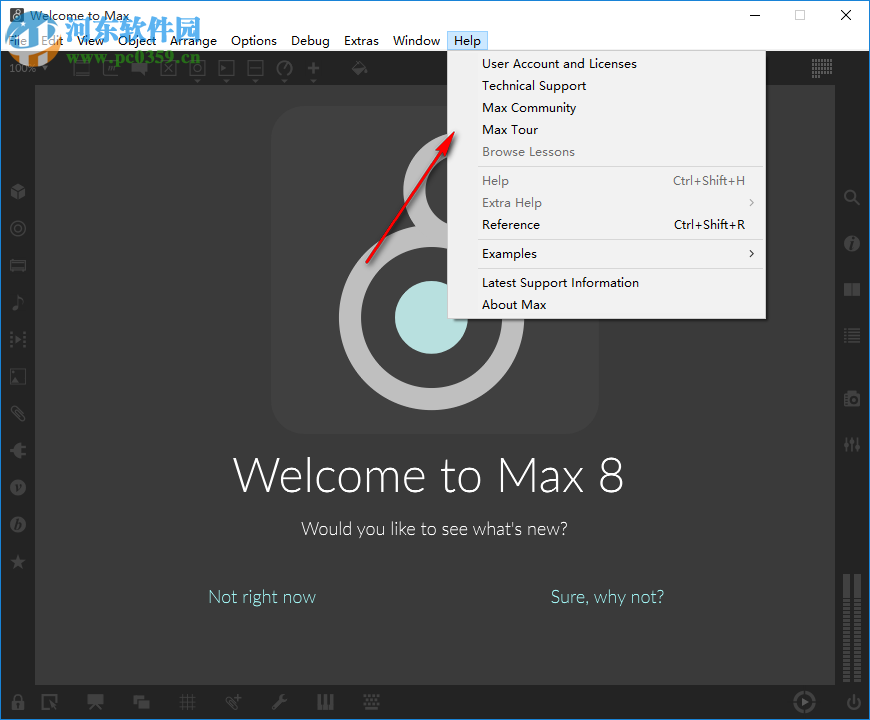Select Max Community from the Help menu
870x720 pixels.
(529, 107)
